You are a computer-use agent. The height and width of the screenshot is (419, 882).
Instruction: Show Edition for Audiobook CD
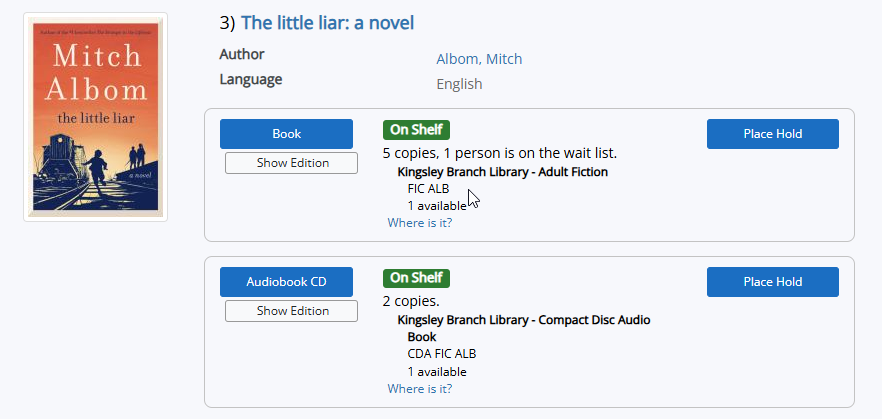(291, 311)
